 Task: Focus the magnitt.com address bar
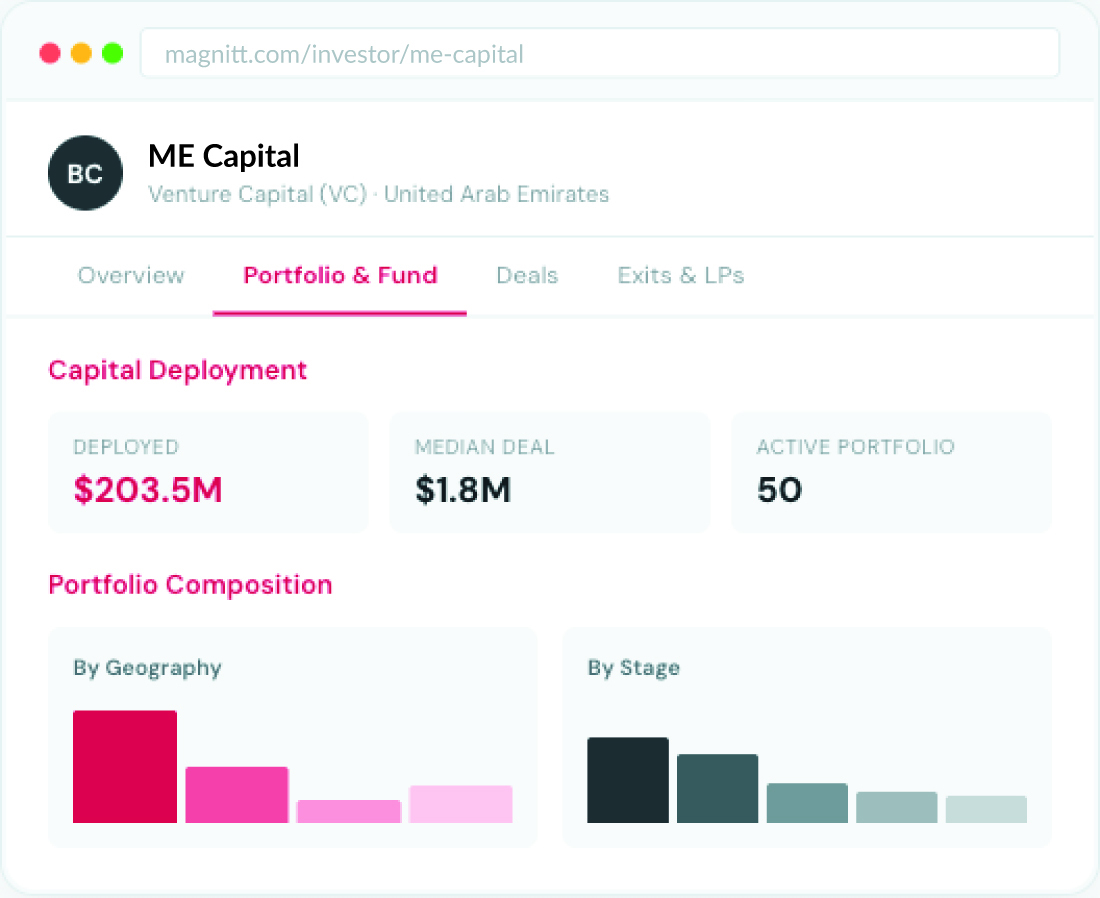coord(600,53)
